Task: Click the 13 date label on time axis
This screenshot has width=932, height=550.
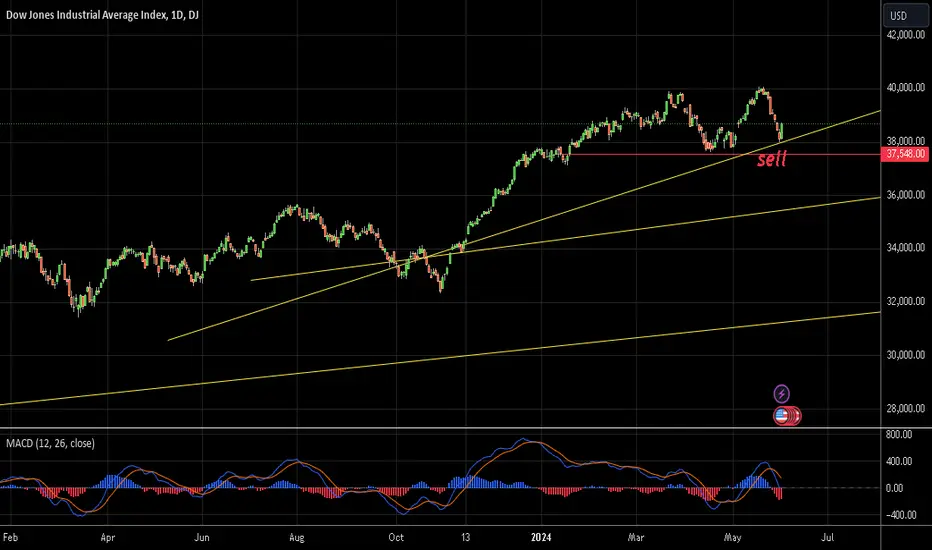Action: coord(465,538)
